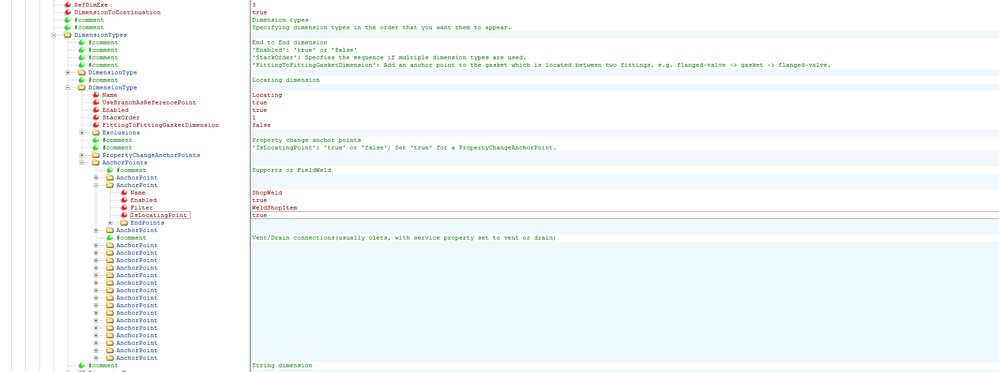Viewport: 999px width, 372px height.
Task: Click the ShopWeld name value
Action: [267, 192]
